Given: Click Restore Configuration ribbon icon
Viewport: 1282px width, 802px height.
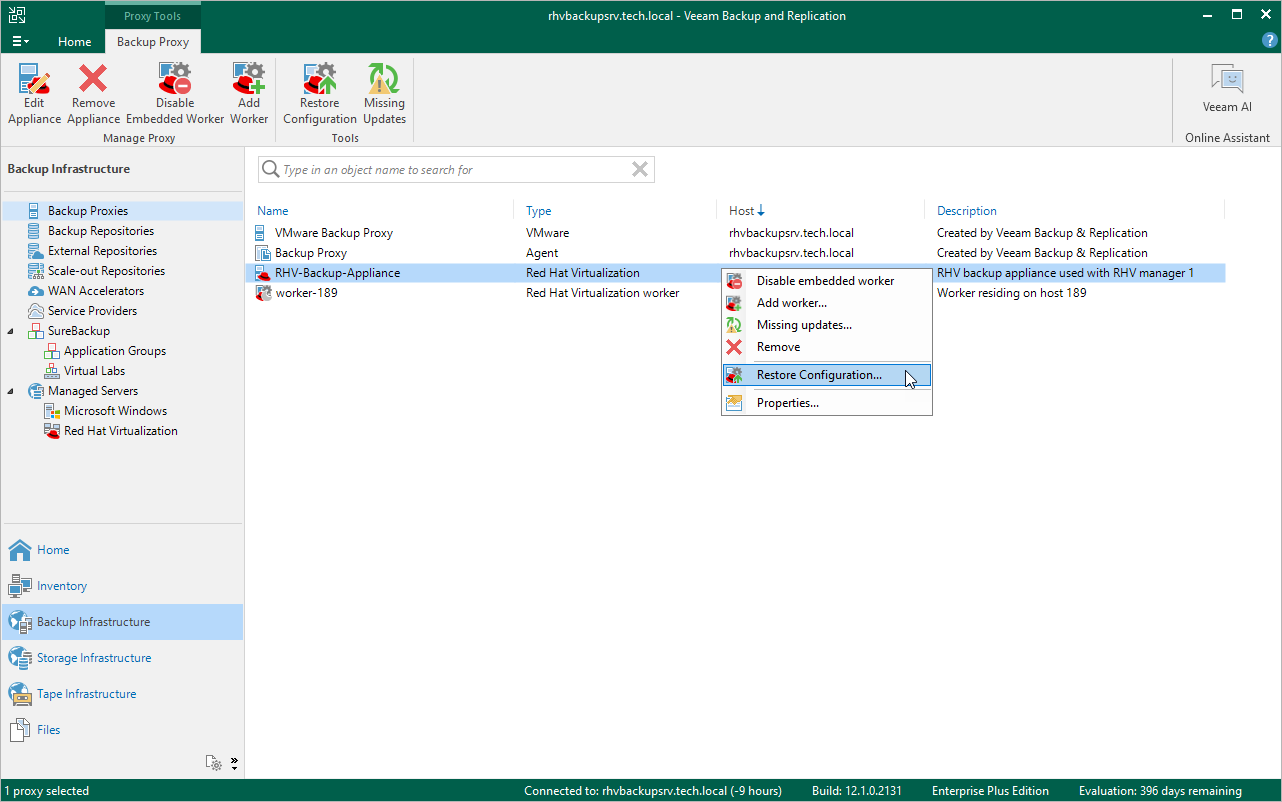Looking at the screenshot, I should click(320, 94).
